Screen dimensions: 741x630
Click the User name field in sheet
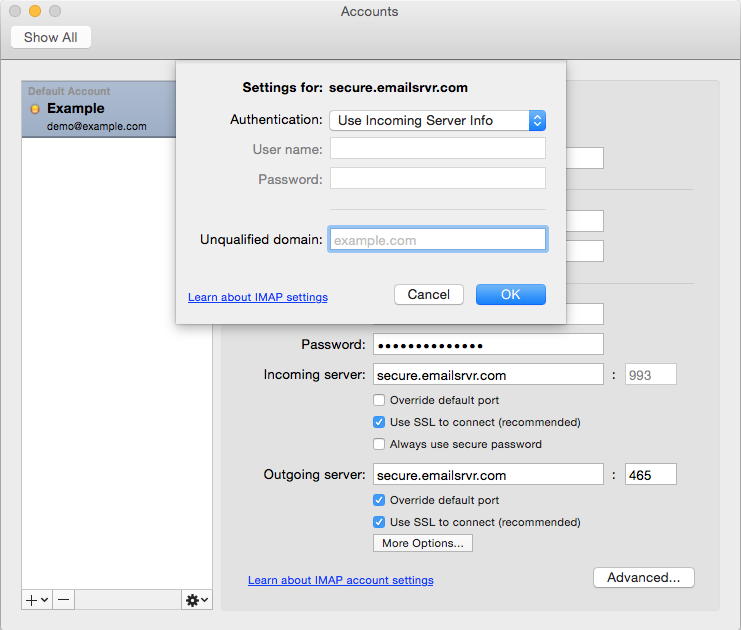coord(438,148)
